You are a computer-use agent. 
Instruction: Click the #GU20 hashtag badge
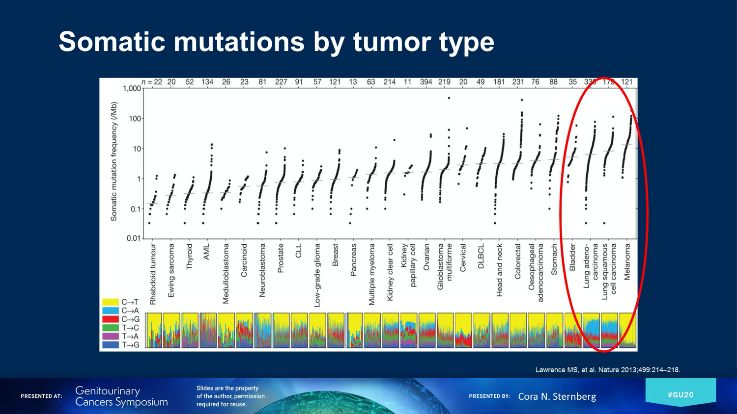point(681,393)
